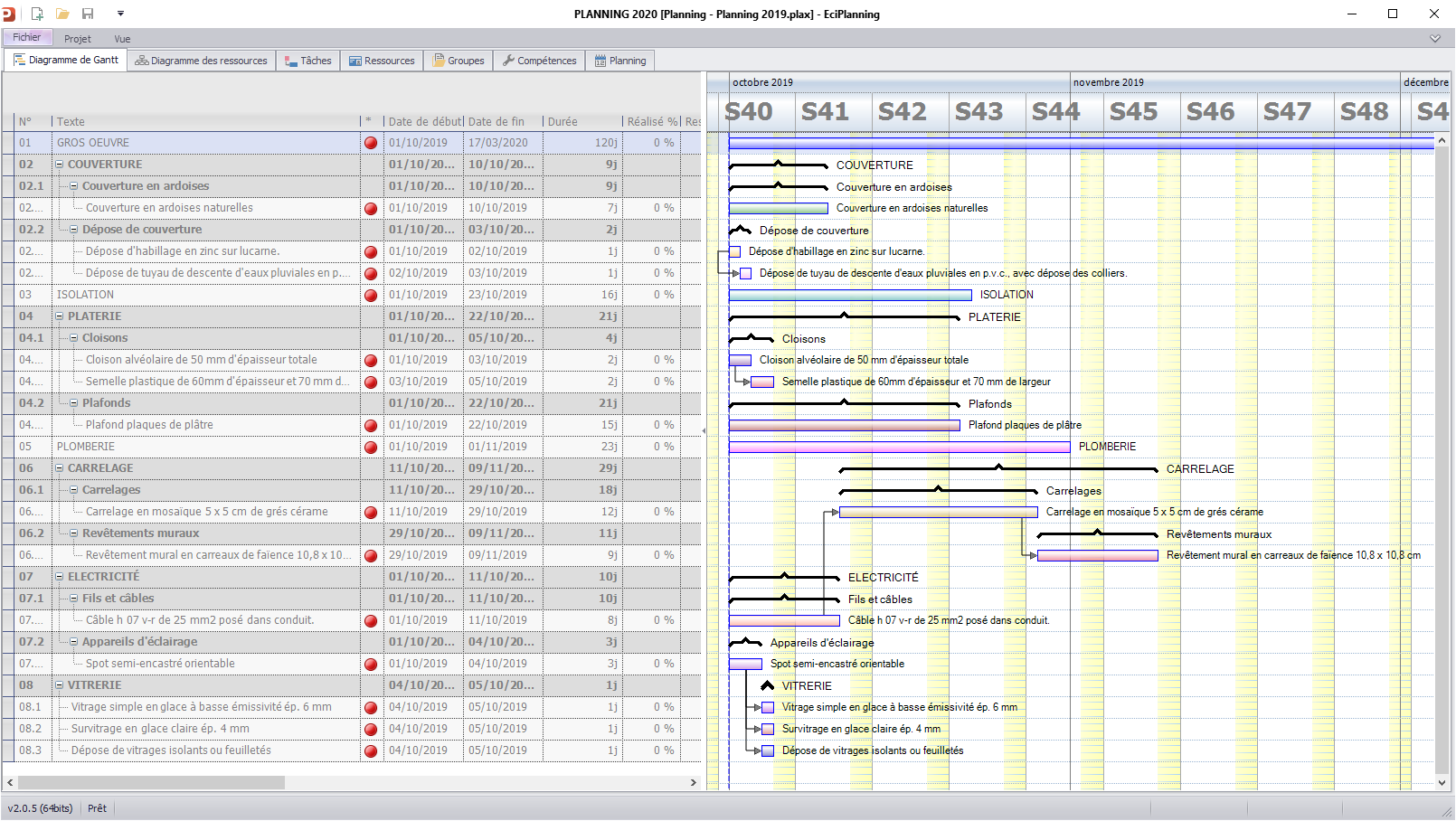The height and width of the screenshot is (821, 1456).
Task: Click the Gantt vertical scrollbar up arrow
Action: coord(1442,140)
